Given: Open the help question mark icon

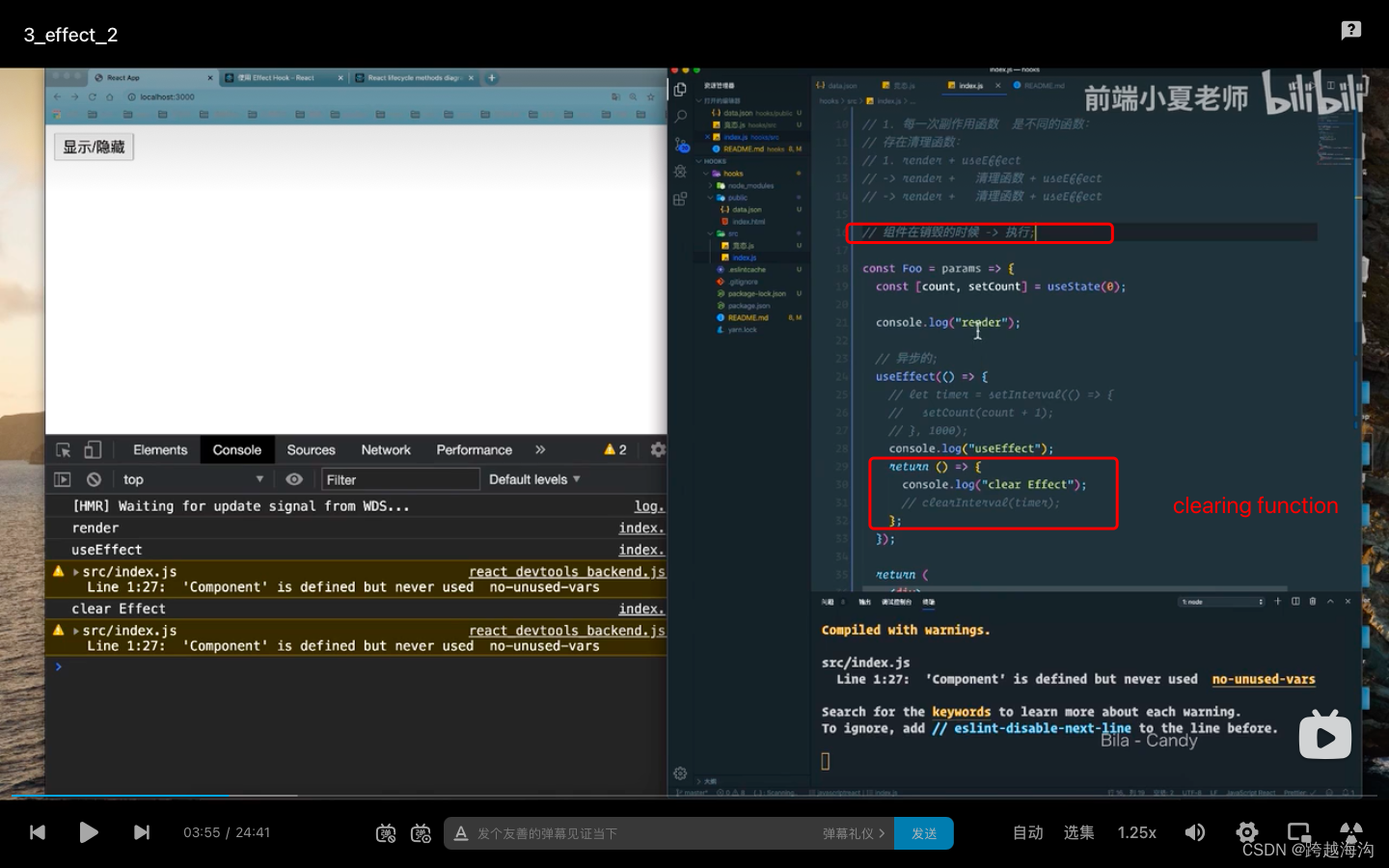Looking at the screenshot, I should pyautogui.click(x=1351, y=30).
